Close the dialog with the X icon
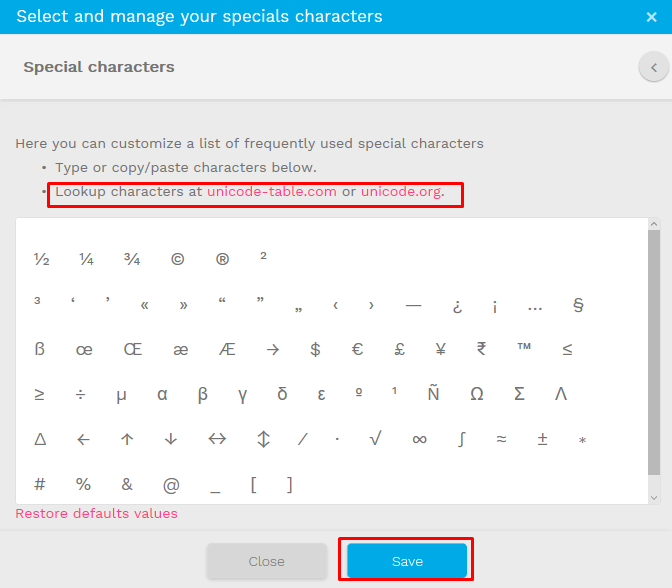 click(652, 17)
